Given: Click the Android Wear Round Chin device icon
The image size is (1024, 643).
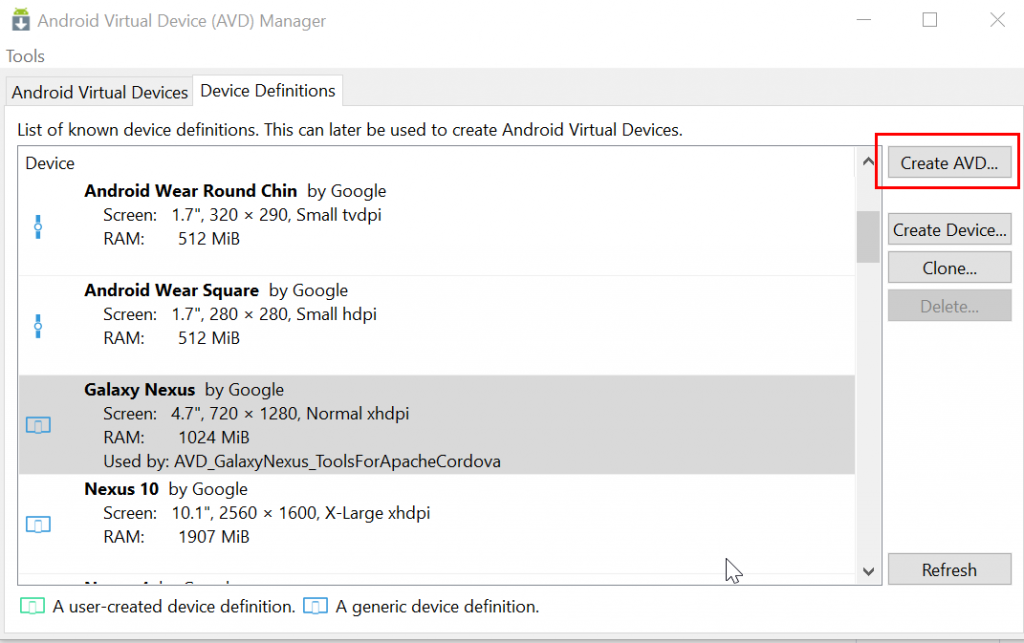Looking at the screenshot, I should 38,227.
